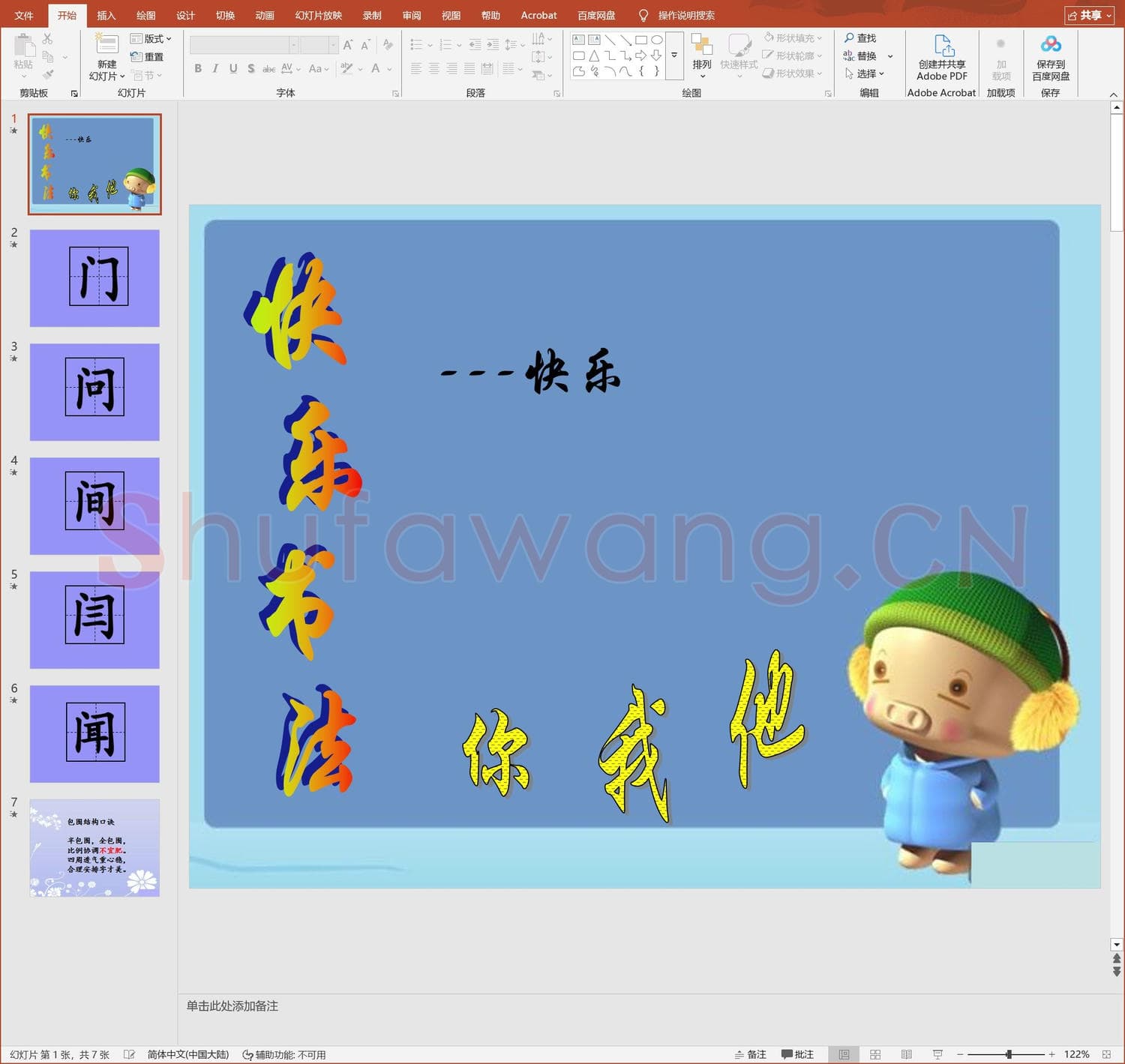The height and width of the screenshot is (1064, 1125).
Task: Pick the oval shape in the shapes gallery
Action: [x=657, y=40]
